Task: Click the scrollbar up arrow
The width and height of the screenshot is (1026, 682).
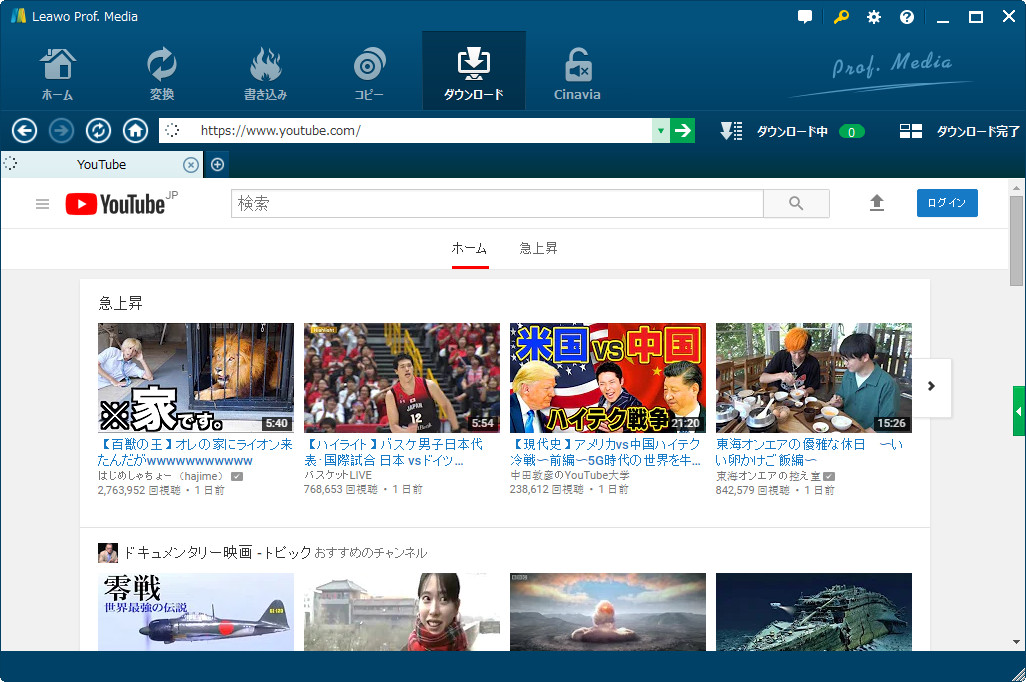Action: 1016,188
